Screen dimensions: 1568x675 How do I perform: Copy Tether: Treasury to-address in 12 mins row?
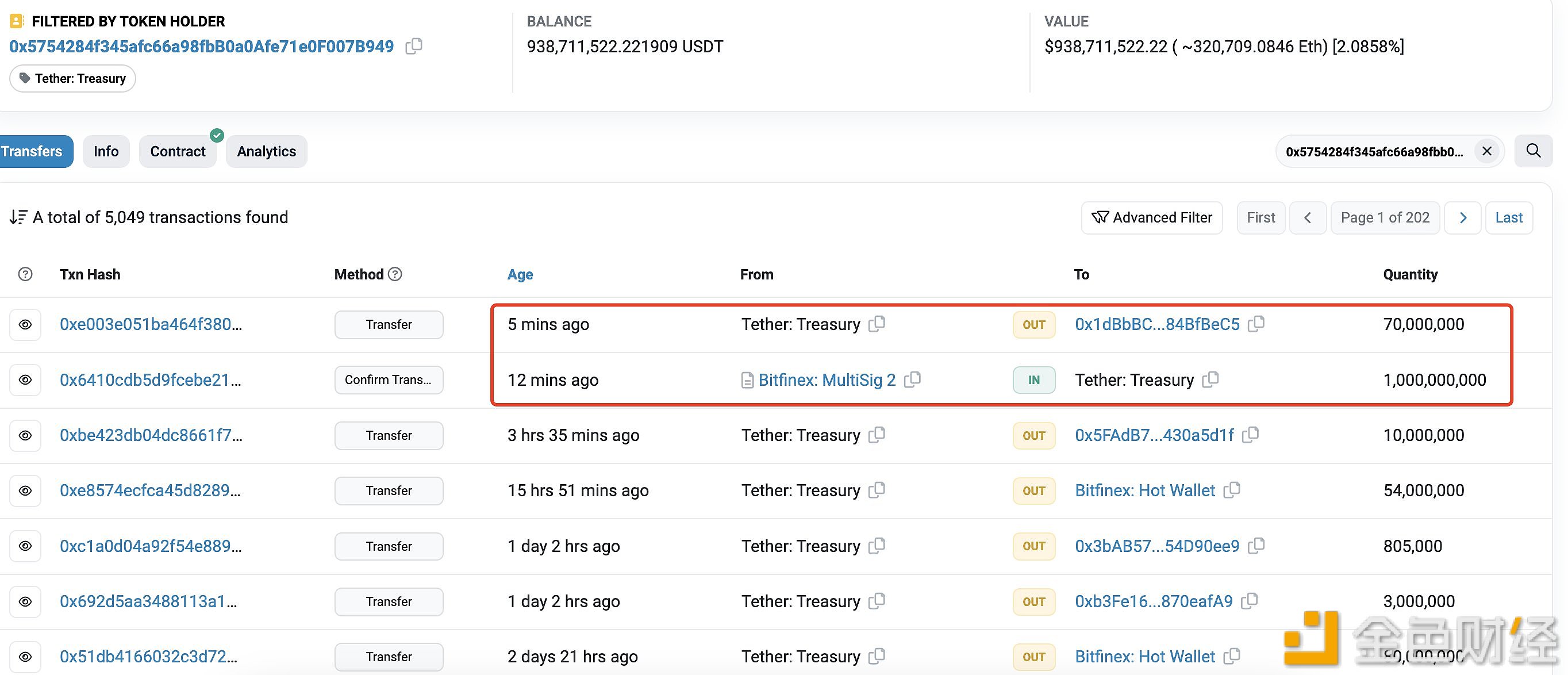1210,379
